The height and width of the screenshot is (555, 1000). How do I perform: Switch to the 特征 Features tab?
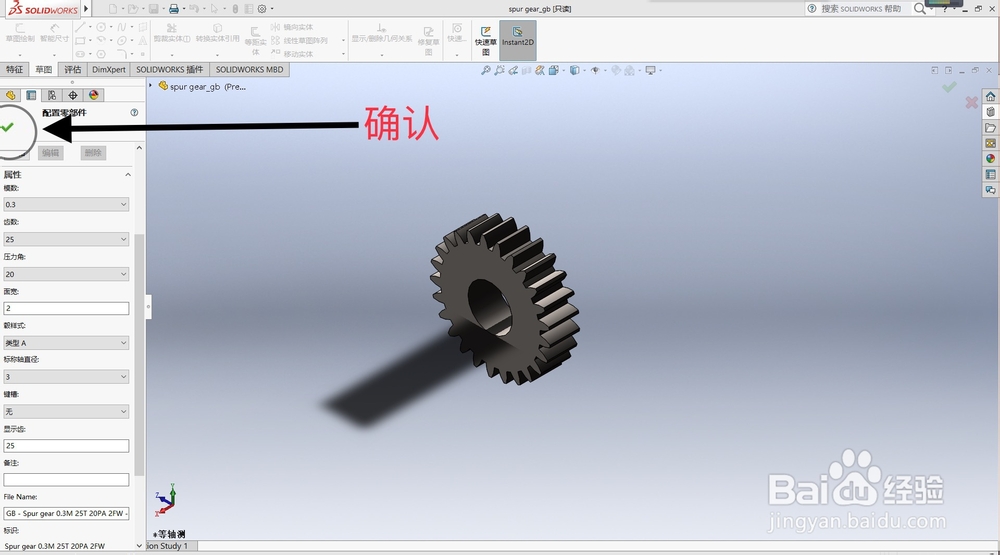[14, 70]
